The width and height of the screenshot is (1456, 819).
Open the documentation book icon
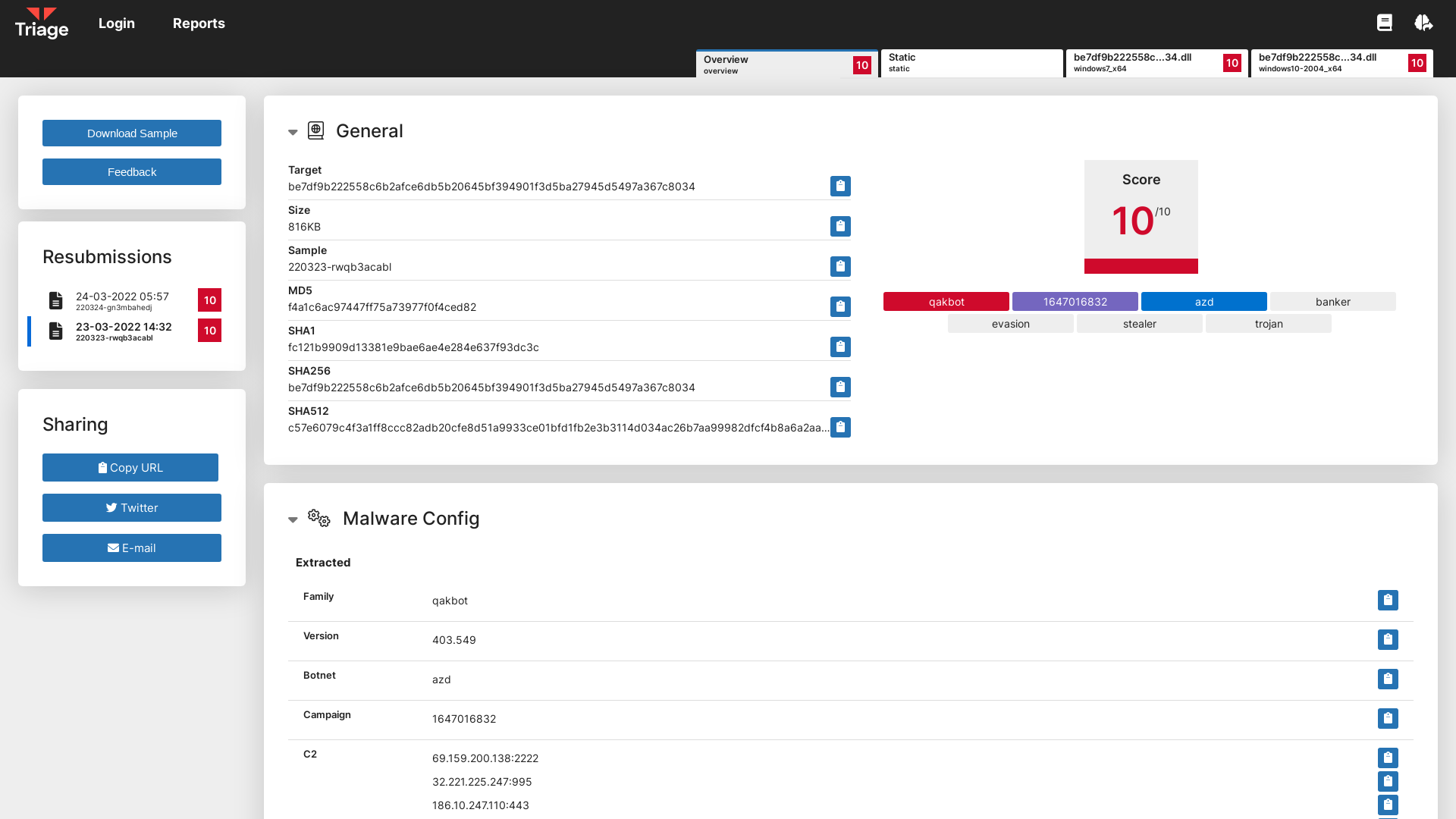click(x=1385, y=23)
